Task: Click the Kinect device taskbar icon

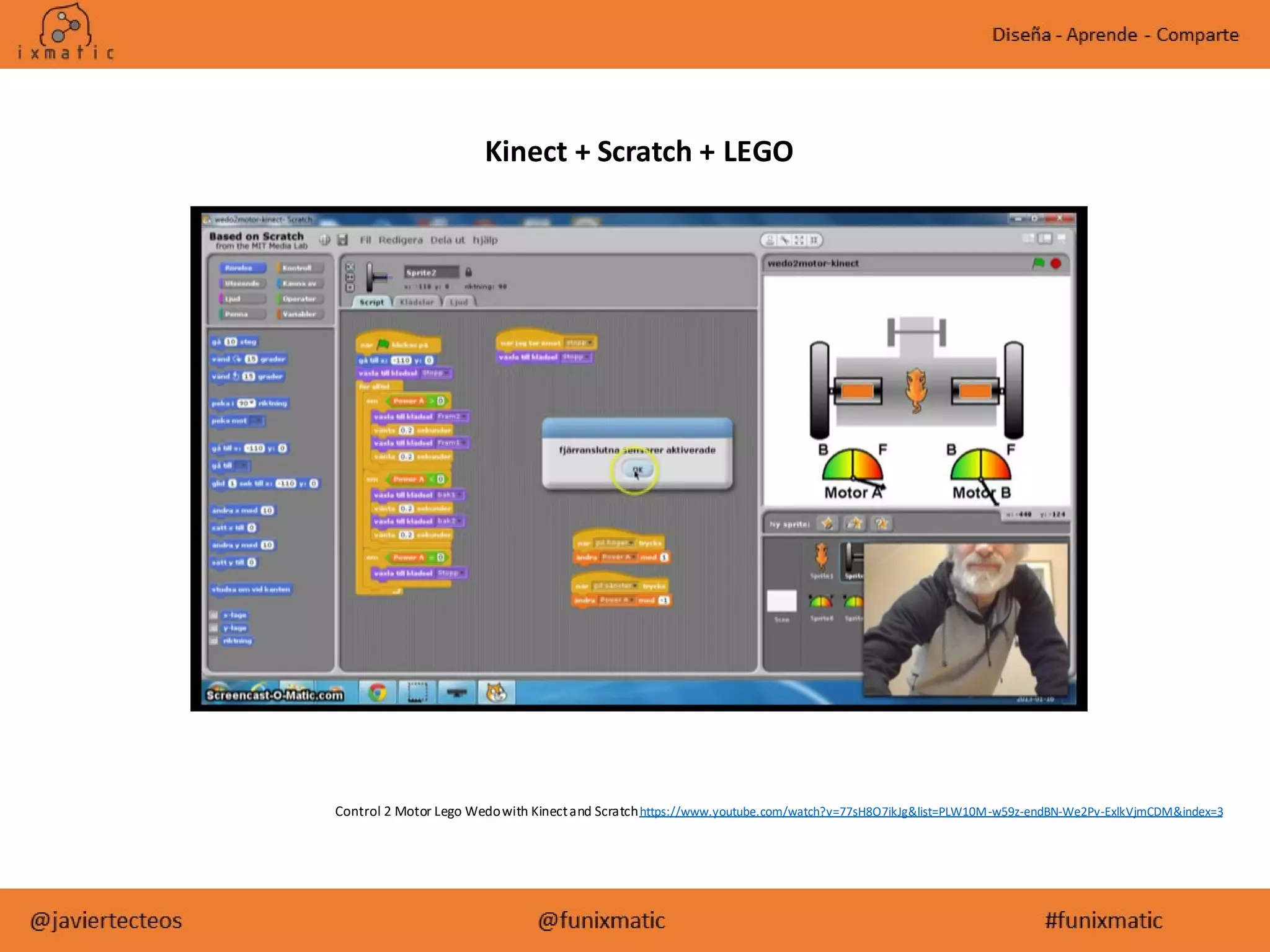Action: point(457,692)
